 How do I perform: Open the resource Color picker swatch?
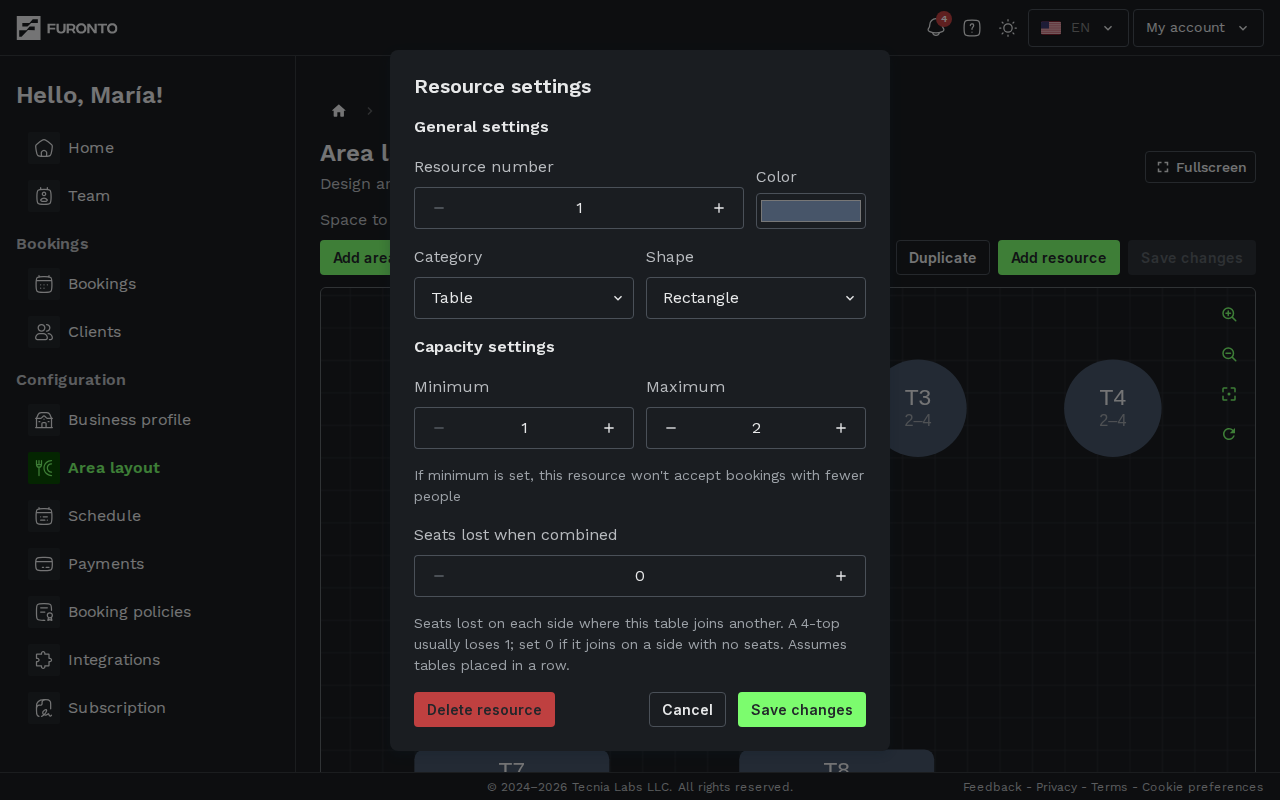tap(811, 211)
